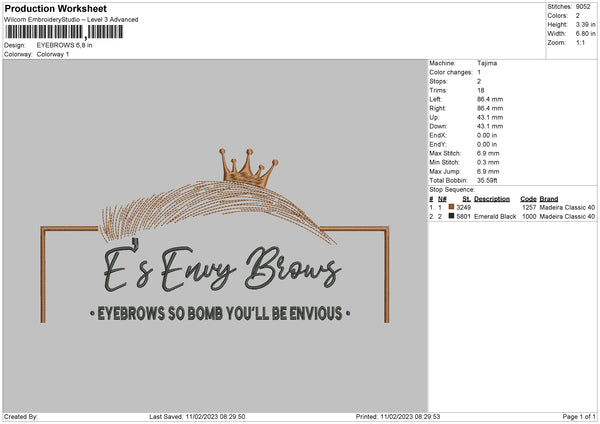Select the Left value 86.4 mm
Viewport: 600px width, 424px height.
[490, 99]
